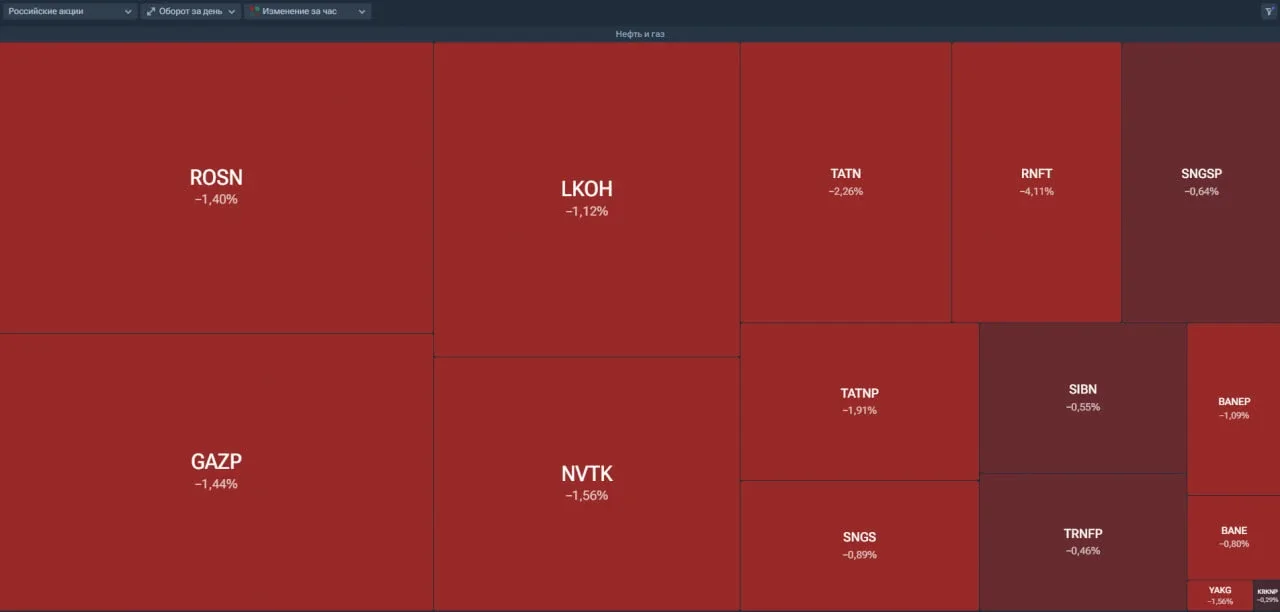Screen dimensions: 1280x612
Task: Select the BANE tile showing −0,80%
Action: click(1233, 537)
